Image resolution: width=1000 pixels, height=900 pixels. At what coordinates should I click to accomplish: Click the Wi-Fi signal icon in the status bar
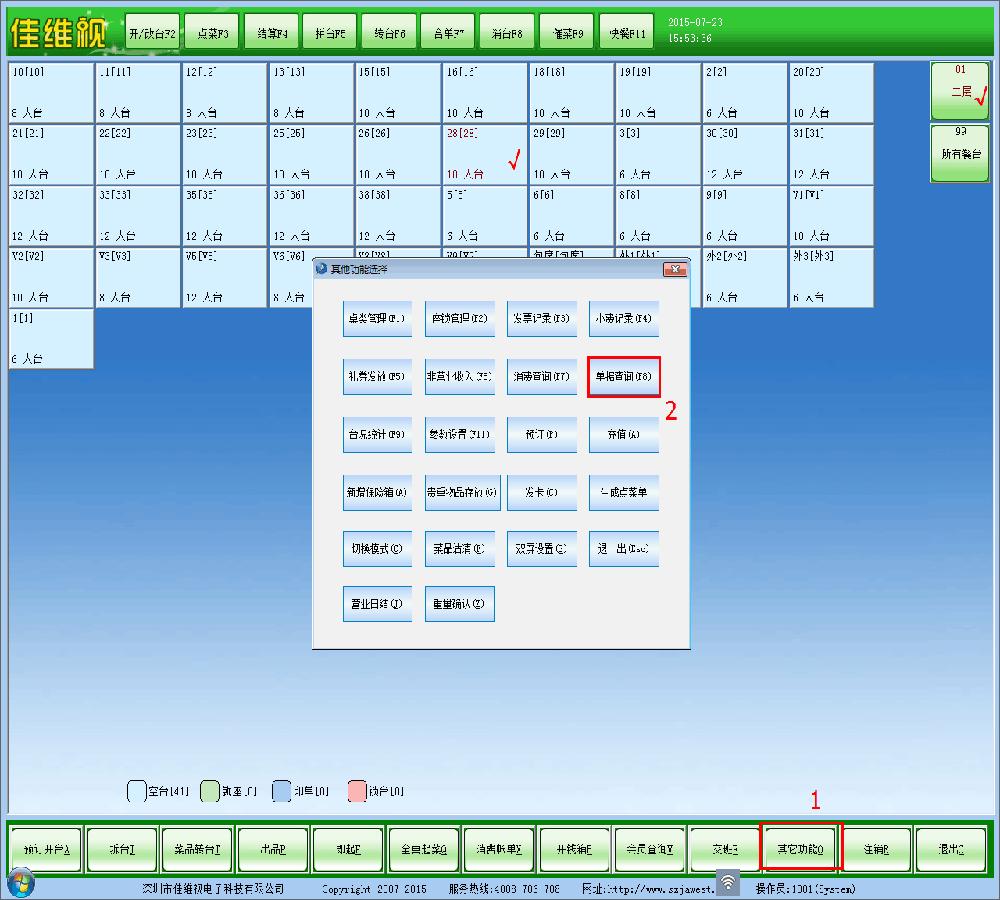[729, 882]
